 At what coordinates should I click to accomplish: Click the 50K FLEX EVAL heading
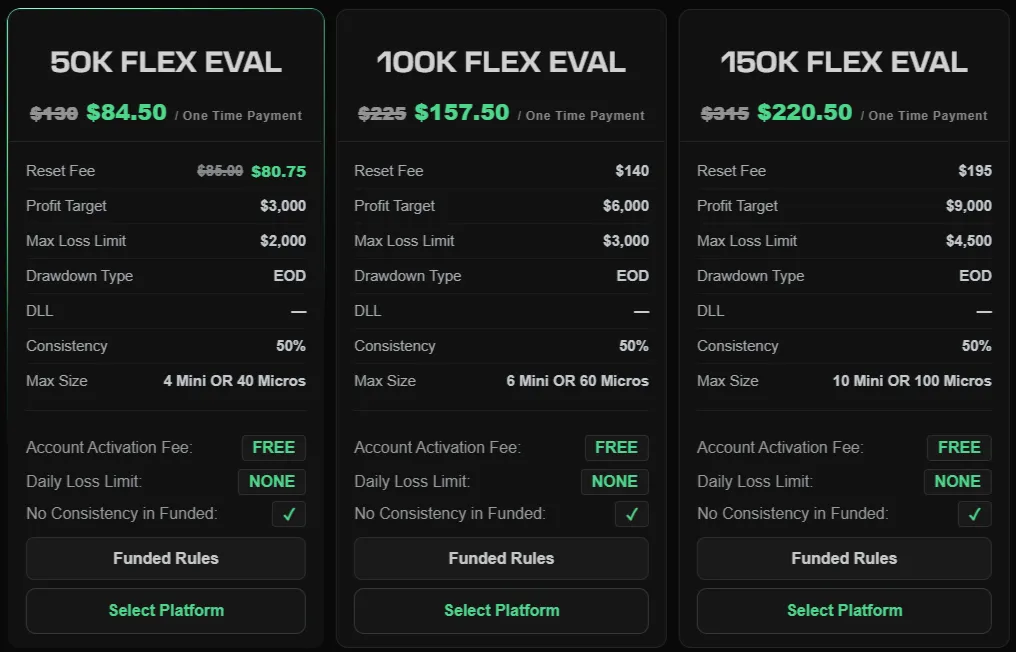point(166,62)
